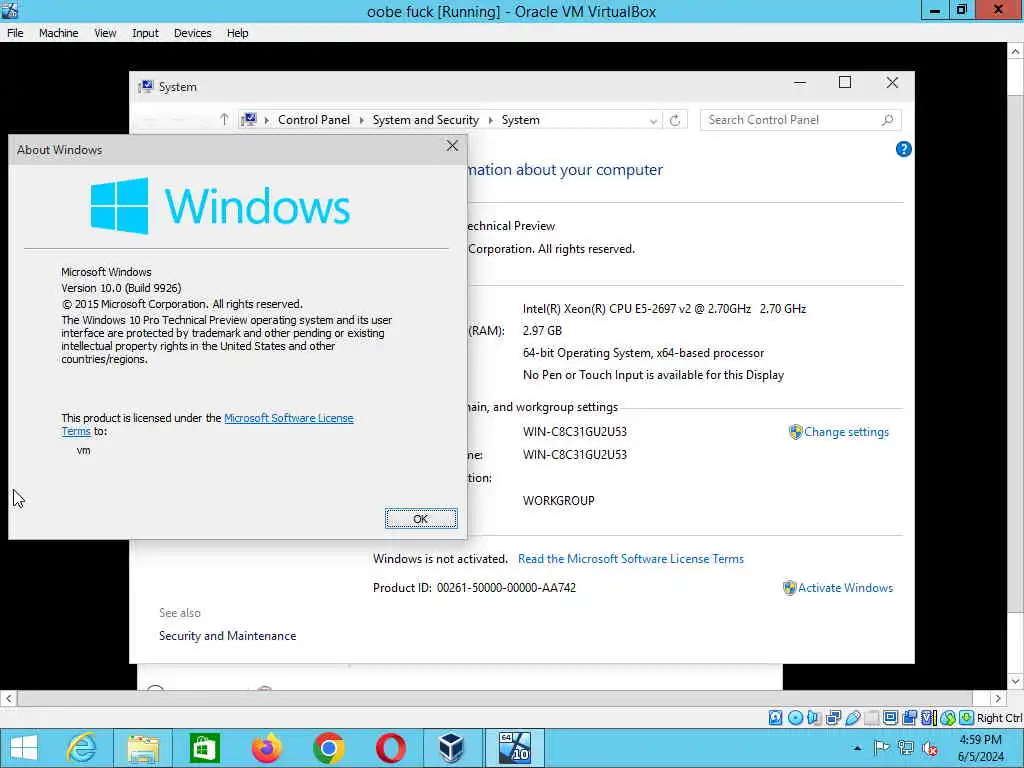Click the Product ID 00261-50000-00000-AA742 text
1024x768 pixels.
(474, 588)
